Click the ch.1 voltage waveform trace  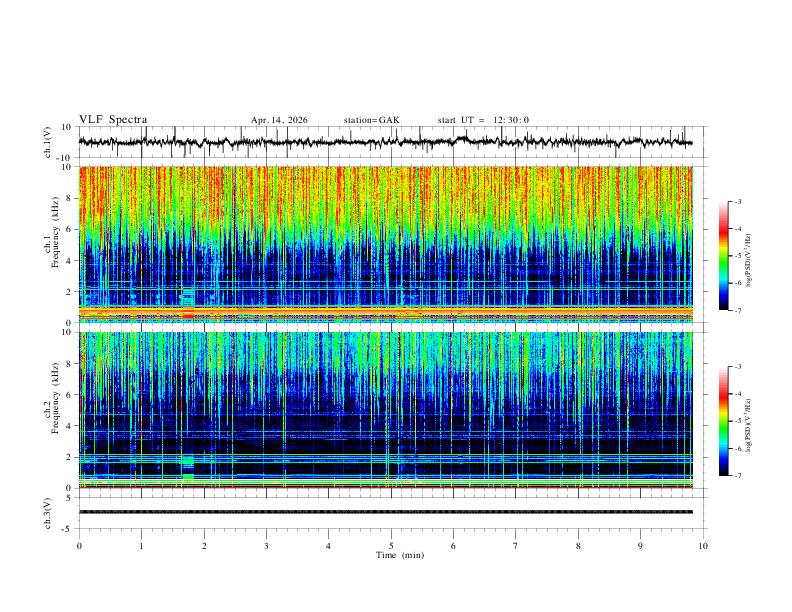pyautogui.click(x=385, y=142)
